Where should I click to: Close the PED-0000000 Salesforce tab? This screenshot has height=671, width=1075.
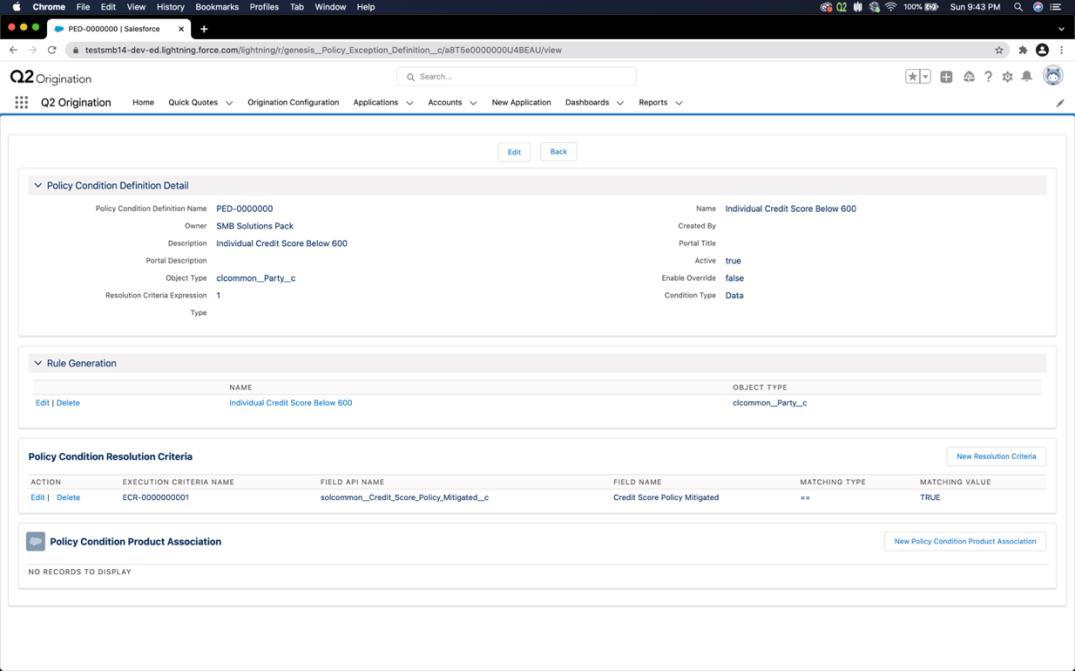[x=181, y=29]
